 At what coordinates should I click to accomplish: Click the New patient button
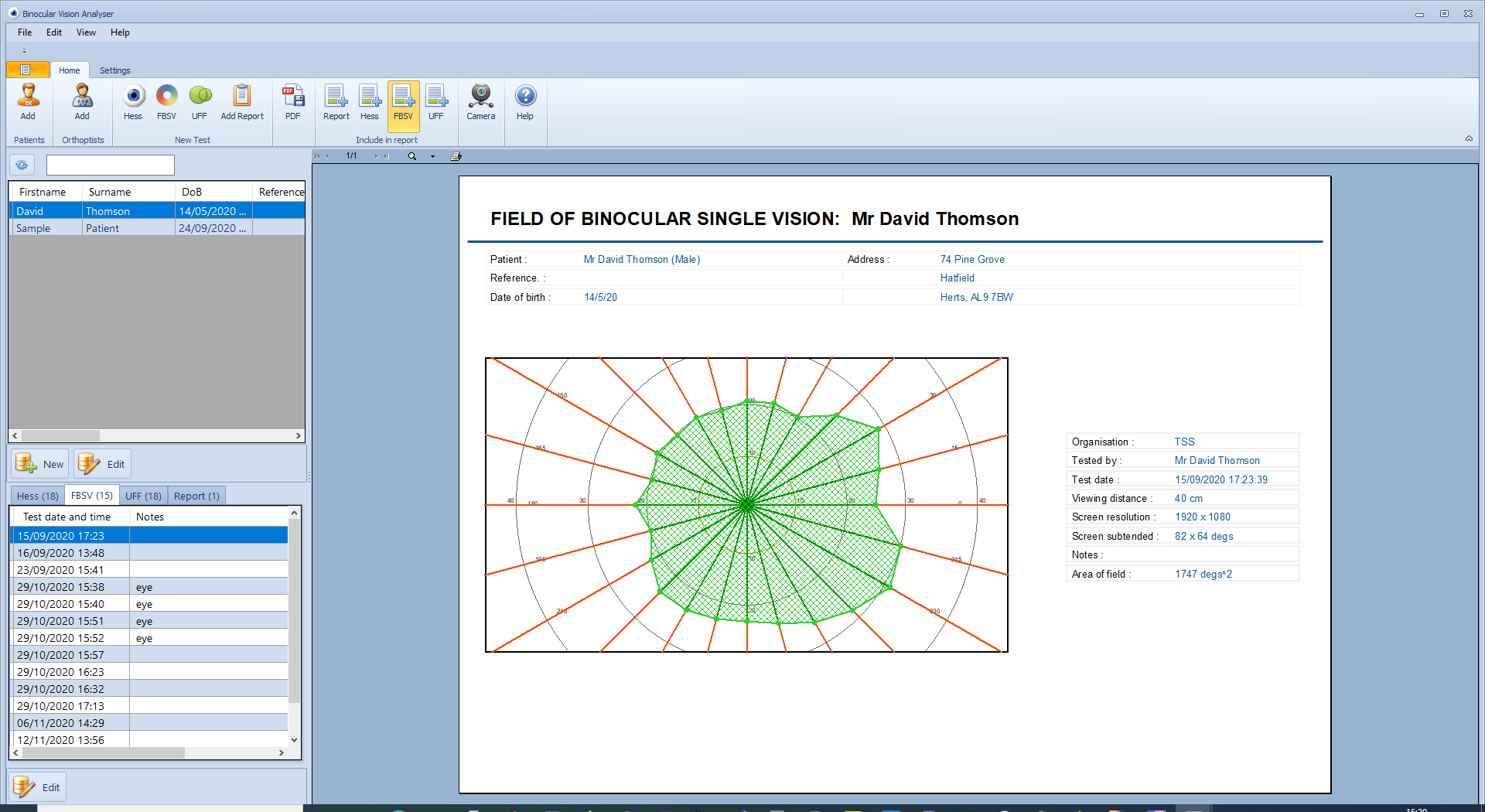(x=40, y=464)
